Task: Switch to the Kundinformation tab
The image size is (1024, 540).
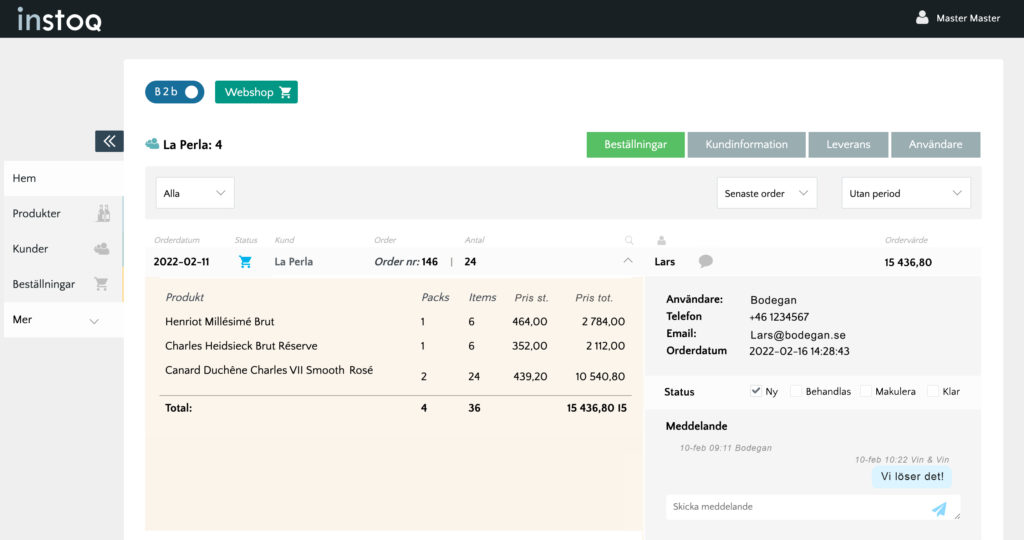Action: pos(746,144)
